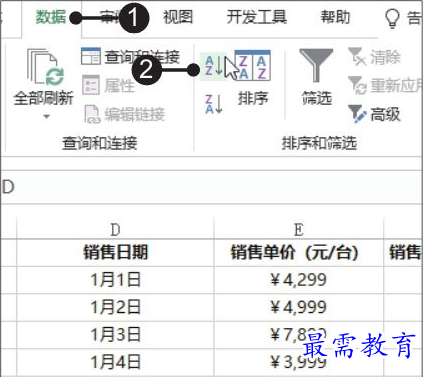The height and width of the screenshot is (377, 424).
Task: Click the formula bar showing D
Action: pyautogui.click(x=212, y=187)
